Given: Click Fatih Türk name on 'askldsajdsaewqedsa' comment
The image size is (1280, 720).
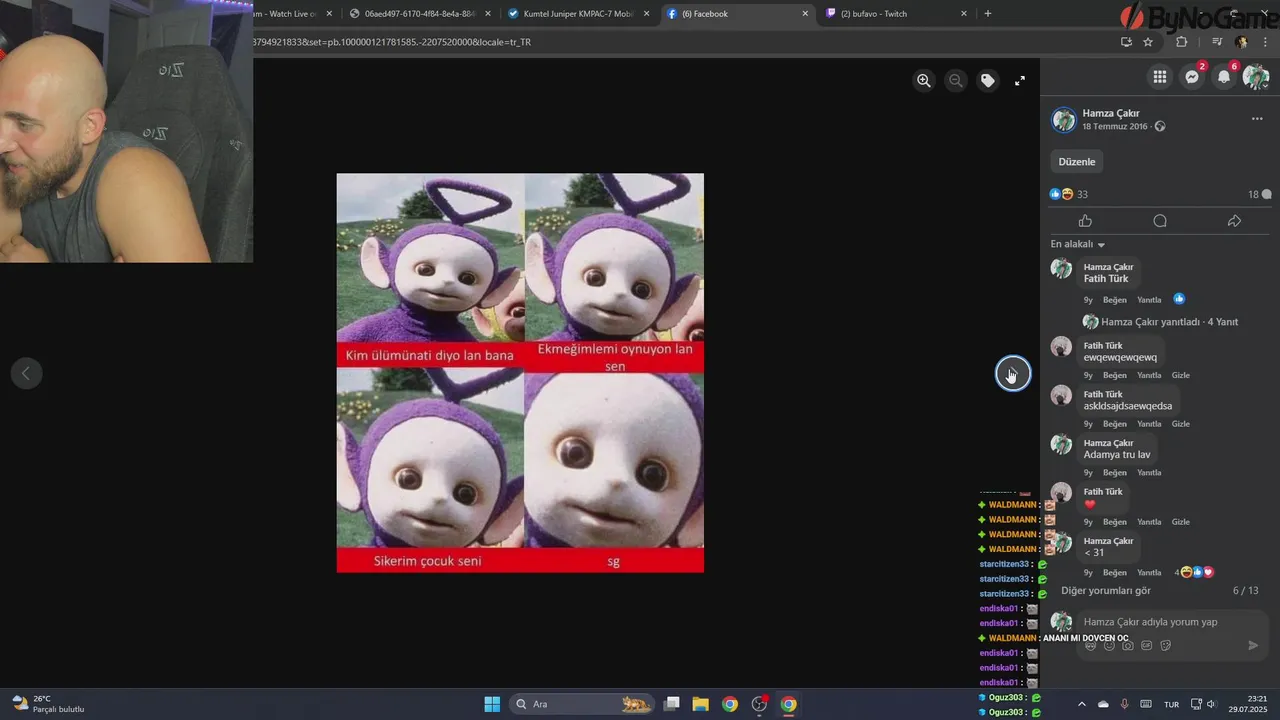Looking at the screenshot, I should coord(1103,395).
